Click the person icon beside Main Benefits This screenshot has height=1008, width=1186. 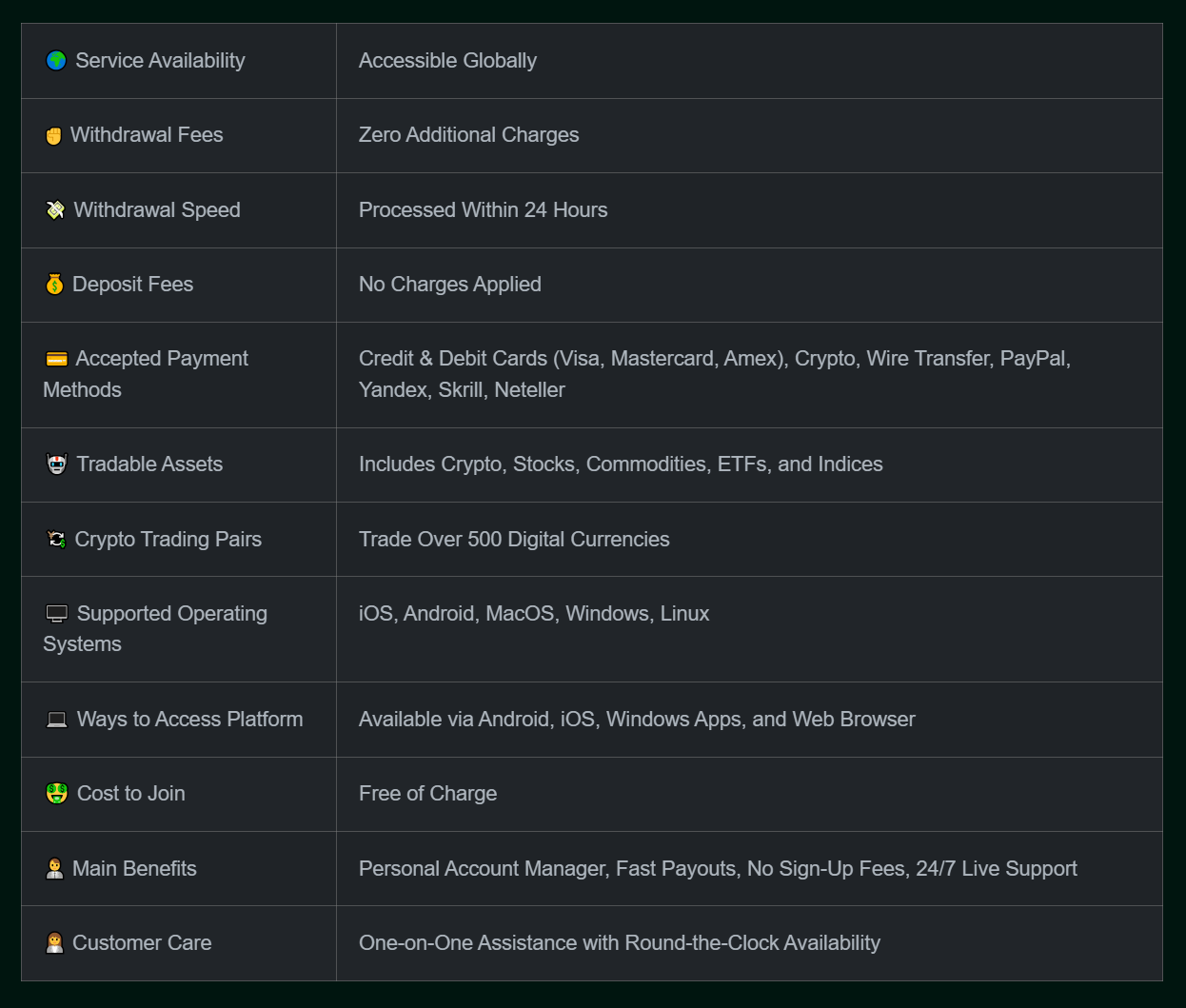(x=55, y=869)
